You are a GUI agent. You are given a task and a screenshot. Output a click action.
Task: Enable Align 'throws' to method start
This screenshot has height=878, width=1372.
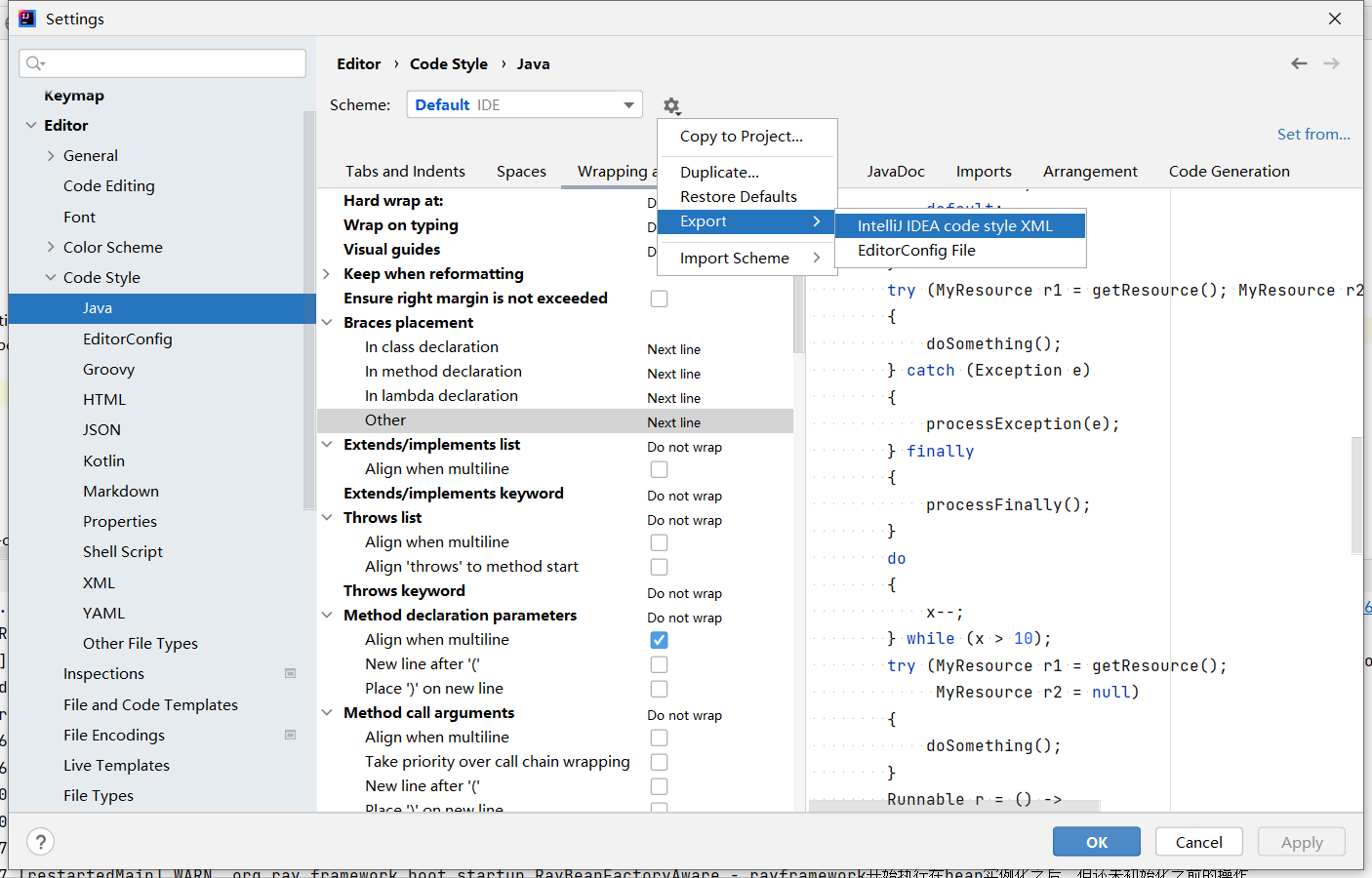(660, 567)
